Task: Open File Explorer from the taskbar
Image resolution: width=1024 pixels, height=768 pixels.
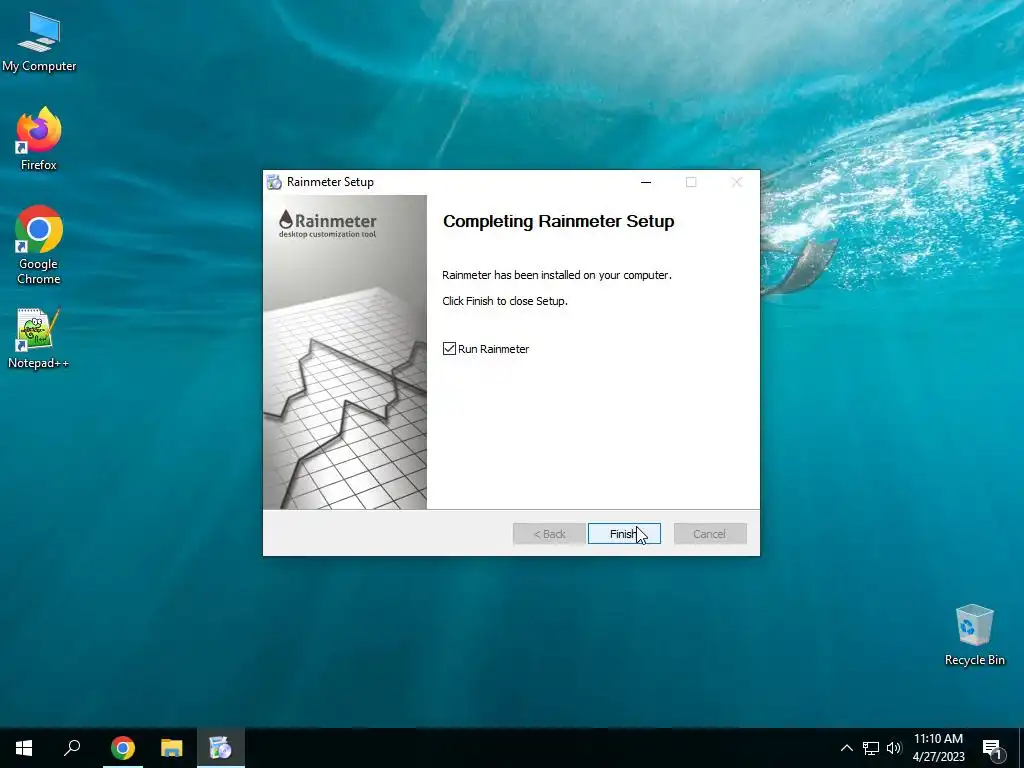Action: tap(172, 748)
